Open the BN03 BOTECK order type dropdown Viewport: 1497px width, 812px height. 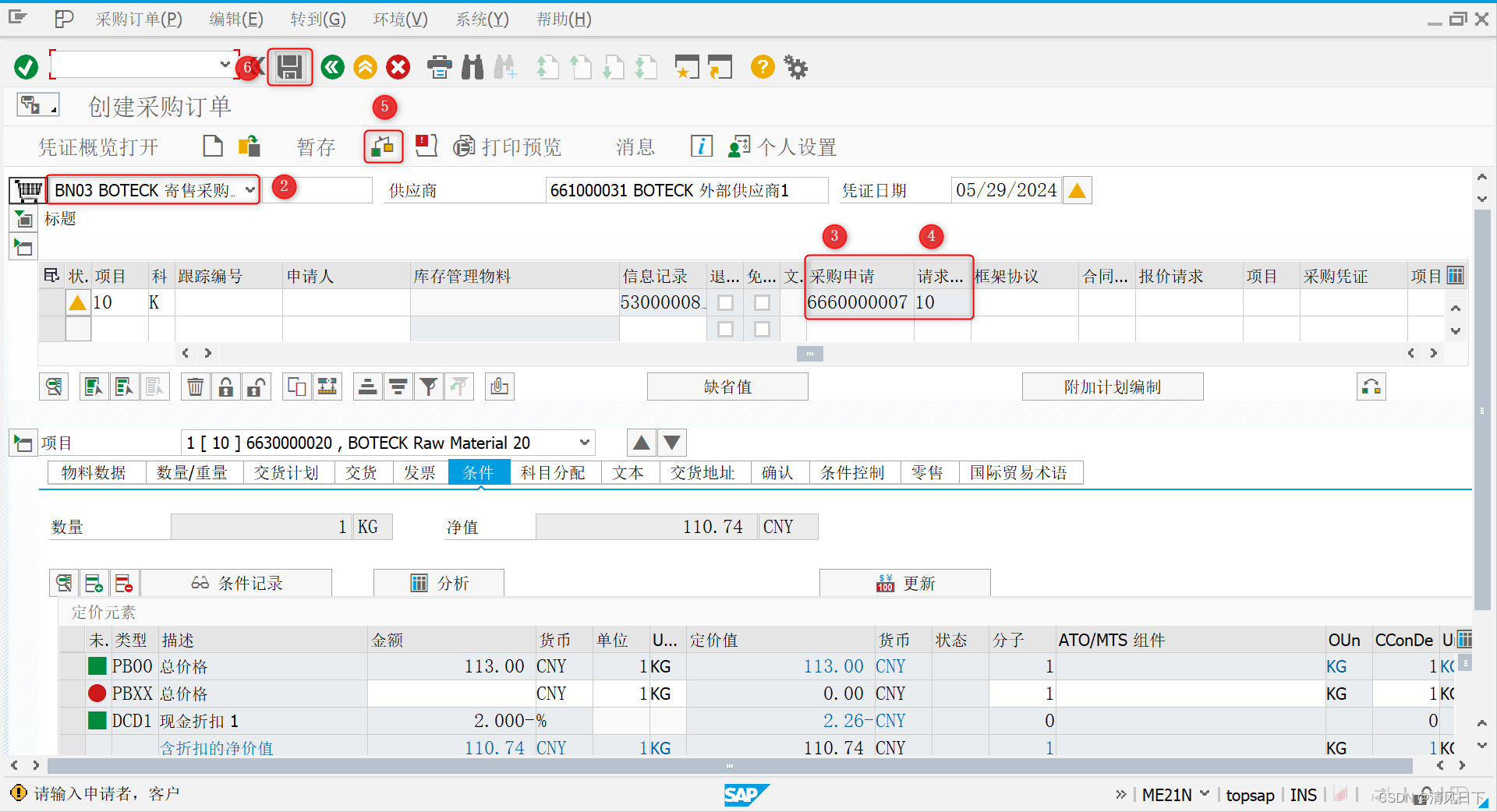[x=249, y=189]
